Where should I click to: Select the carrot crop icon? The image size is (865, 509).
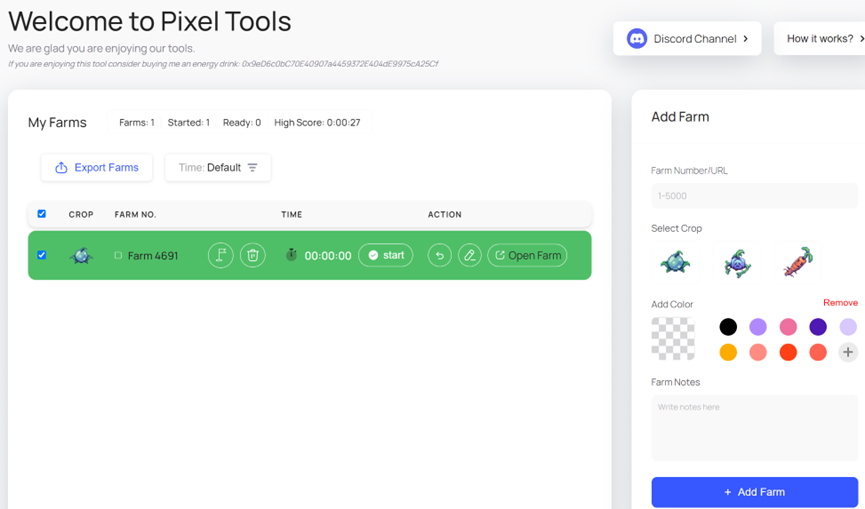point(797,262)
